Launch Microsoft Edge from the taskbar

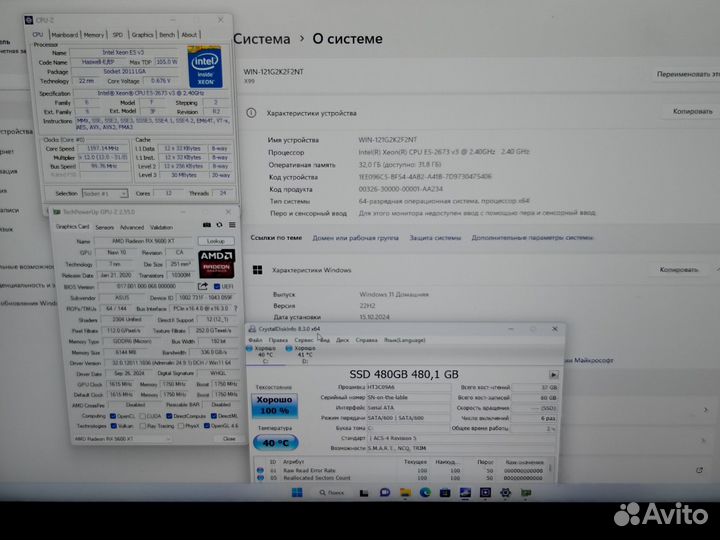[425, 493]
